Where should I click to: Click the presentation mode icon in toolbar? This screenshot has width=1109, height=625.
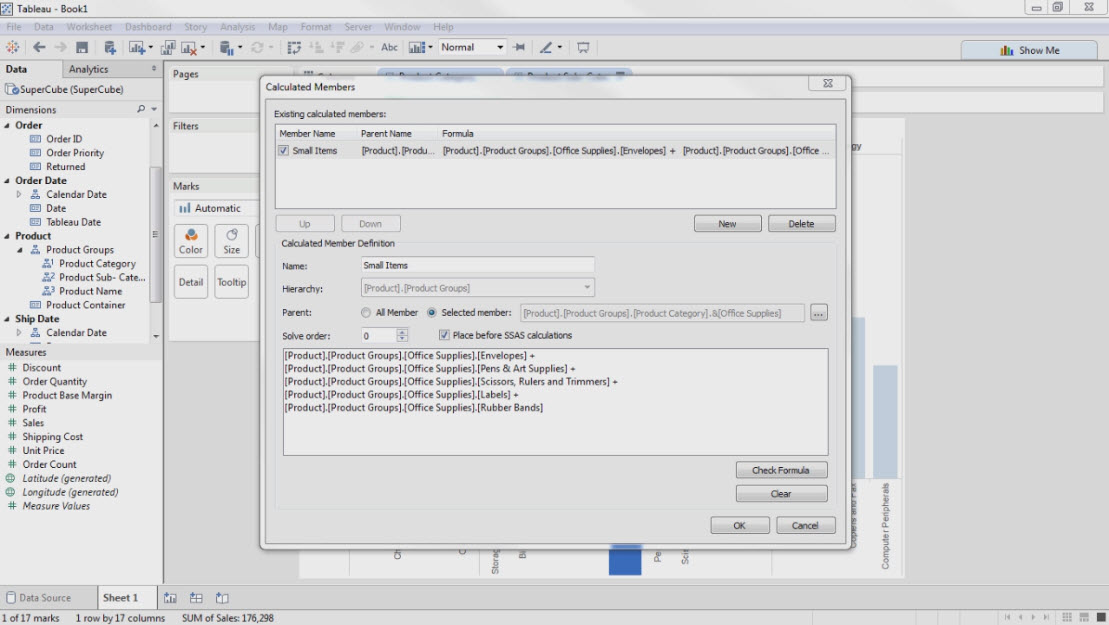coord(583,48)
